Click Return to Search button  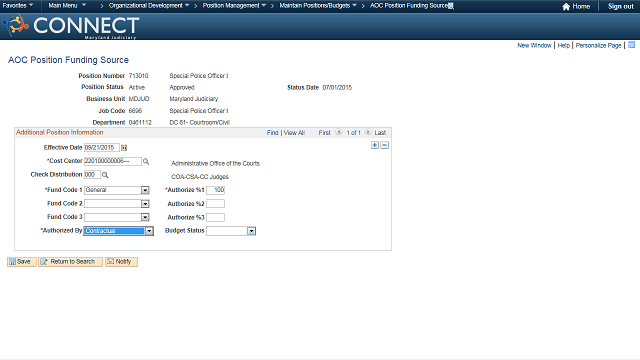(70, 262)
